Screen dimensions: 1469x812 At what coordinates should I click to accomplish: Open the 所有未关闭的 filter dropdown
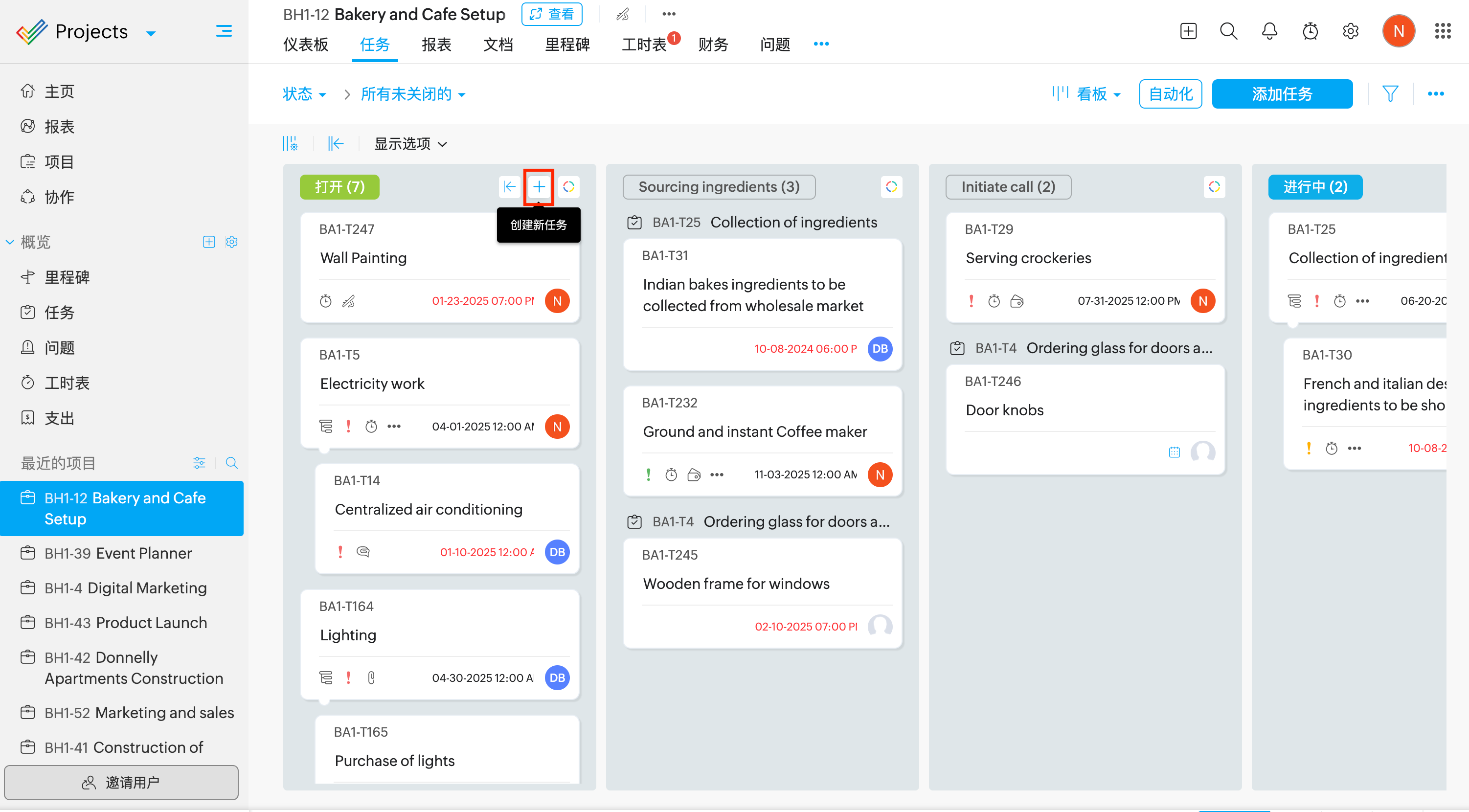coord(412,94)
